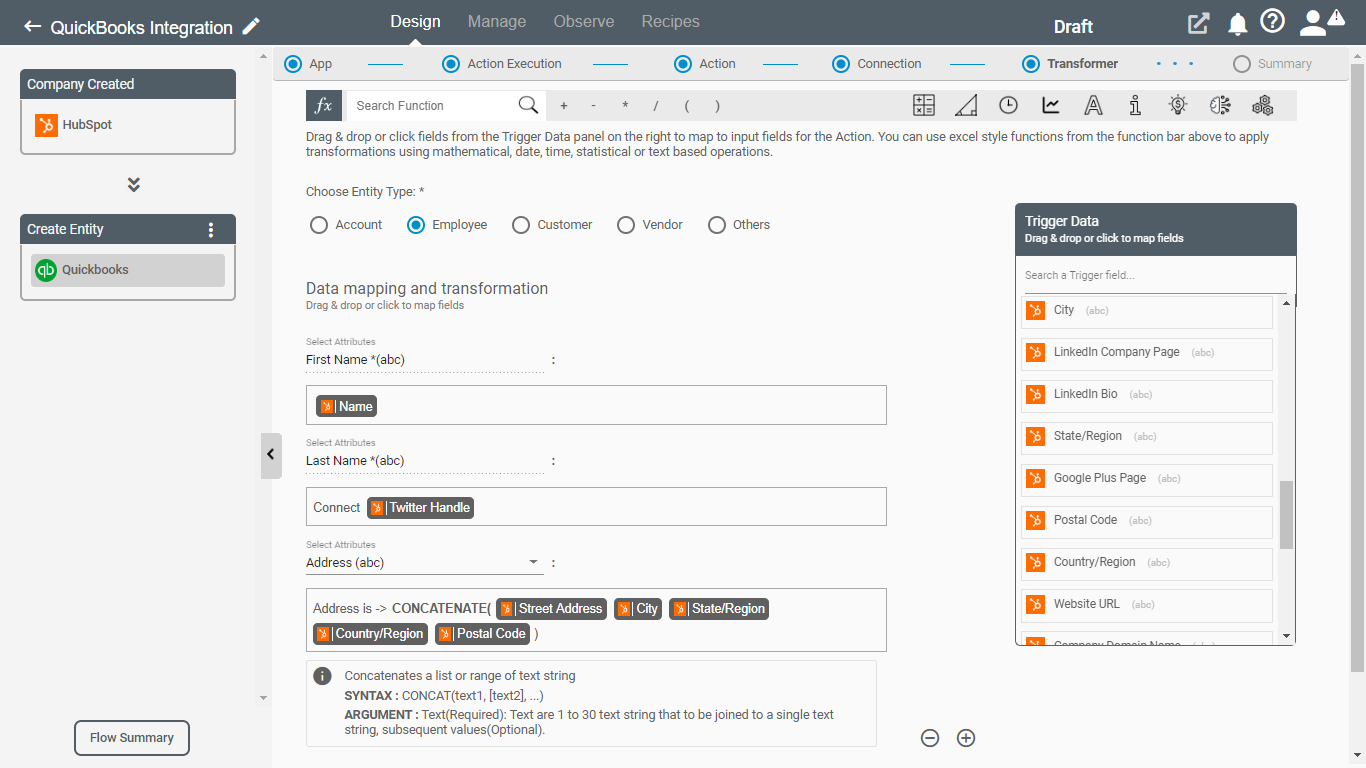Open the external link icon in header
1366x768 pixels.
click(x=1198, y=24)
